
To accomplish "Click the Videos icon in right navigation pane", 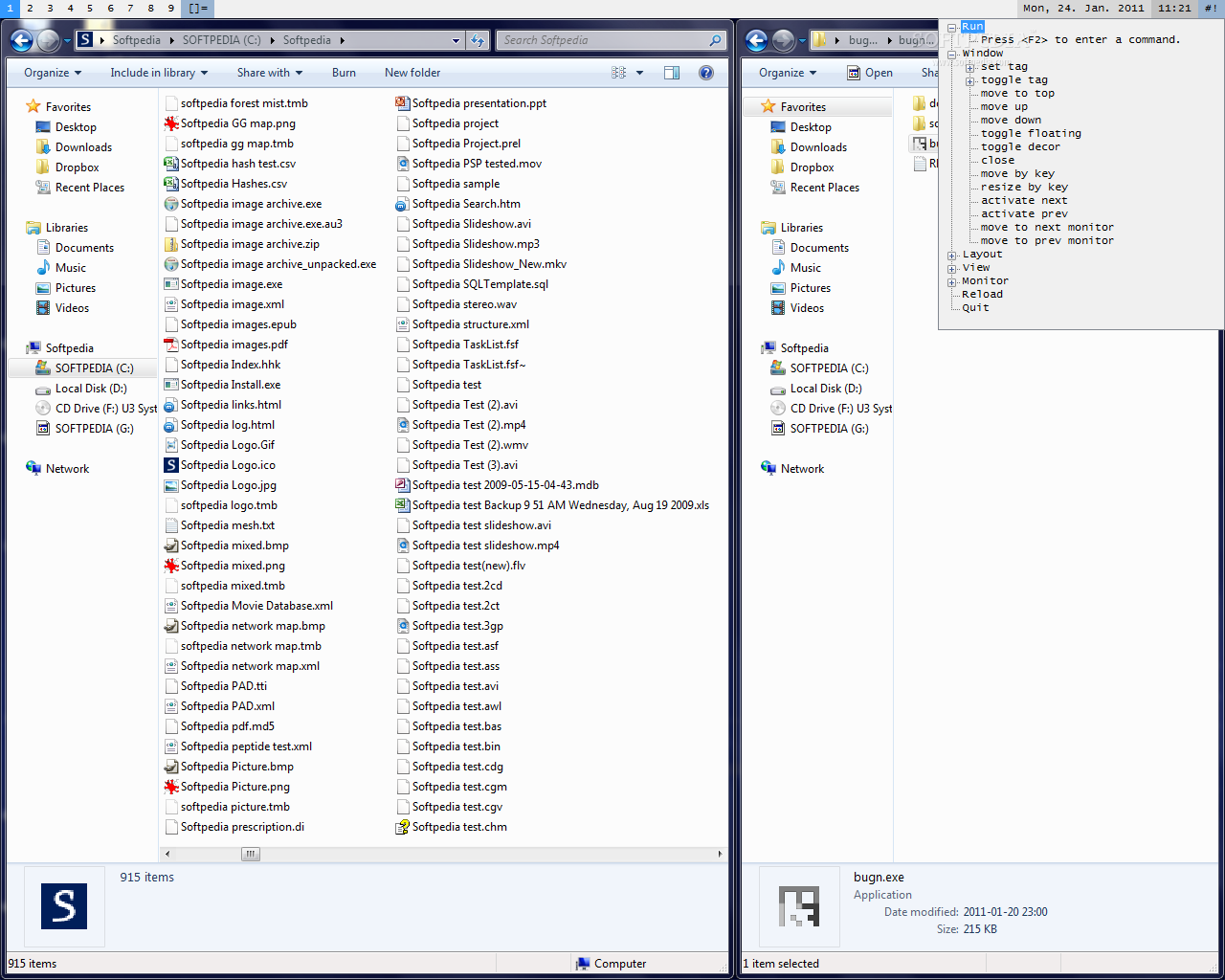I will 778,308.
